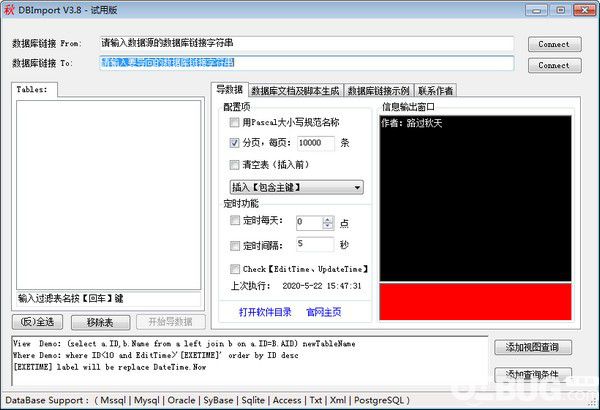This screenshot has height=410, width=600.
Task: Click the interval seconds field showing 5
Action: [315, 244]
